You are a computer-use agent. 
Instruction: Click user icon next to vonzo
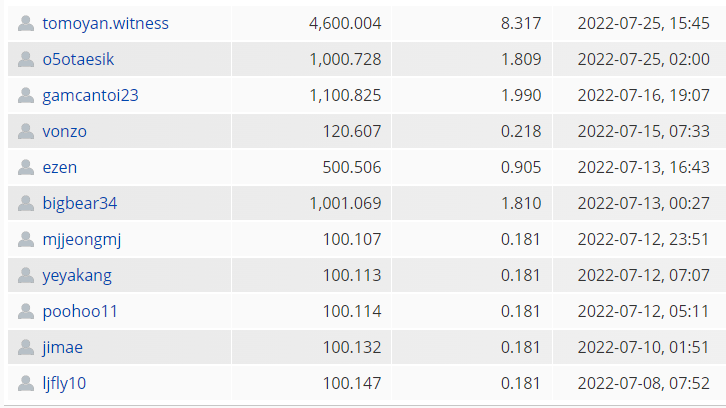click(x=27, y=131)
